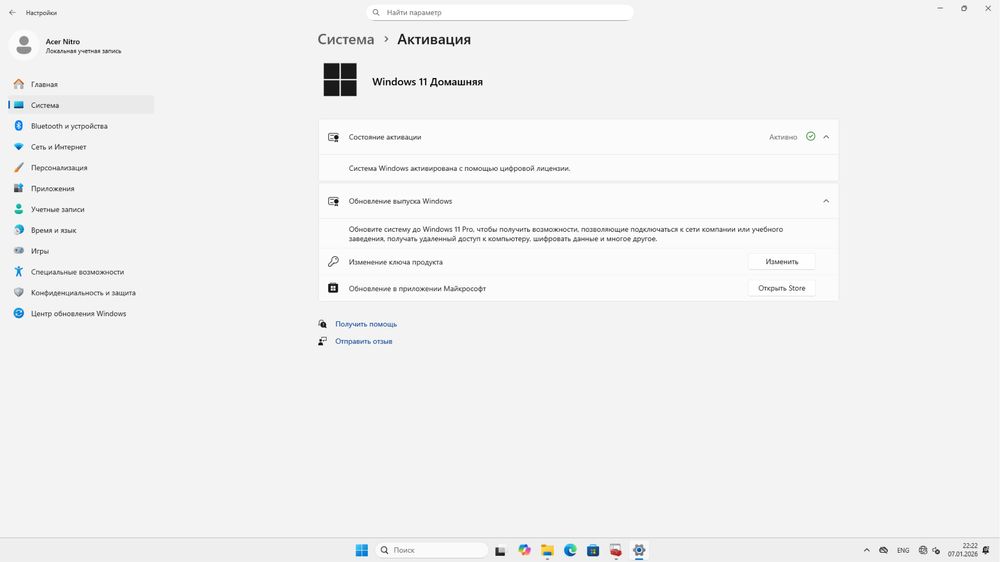
Task: Go to Сеть и Интернет settings
Action: pos(81,147)
